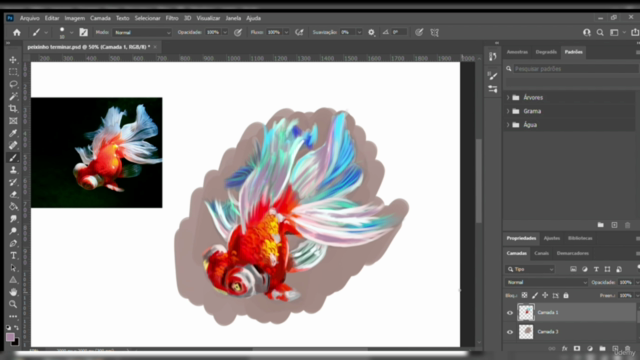Image resolution: width=640 pixels, height=360 pixels.
Task: Open the Fluxo dropdown arrow
Action: pyautogui.click(x=286, y=32)
